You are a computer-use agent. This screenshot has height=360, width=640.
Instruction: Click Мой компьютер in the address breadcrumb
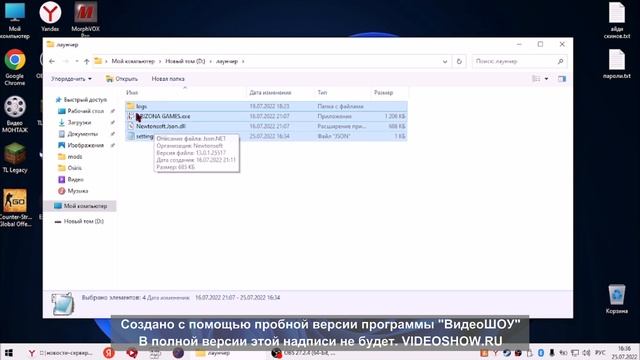click(133, 61)
